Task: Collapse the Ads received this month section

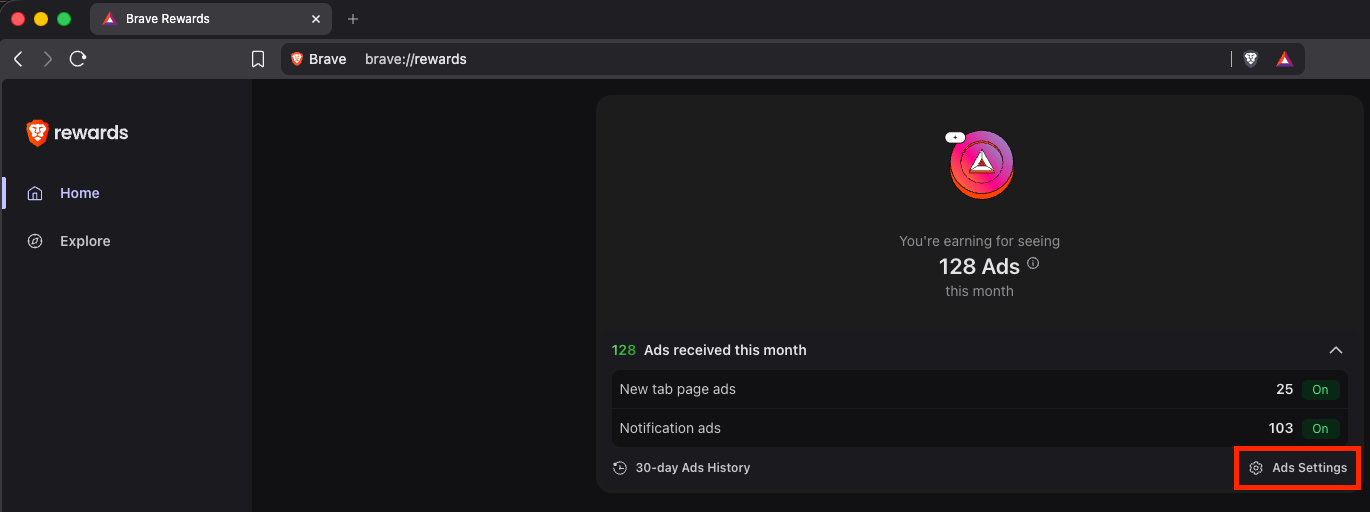Action: (1335, 350)
